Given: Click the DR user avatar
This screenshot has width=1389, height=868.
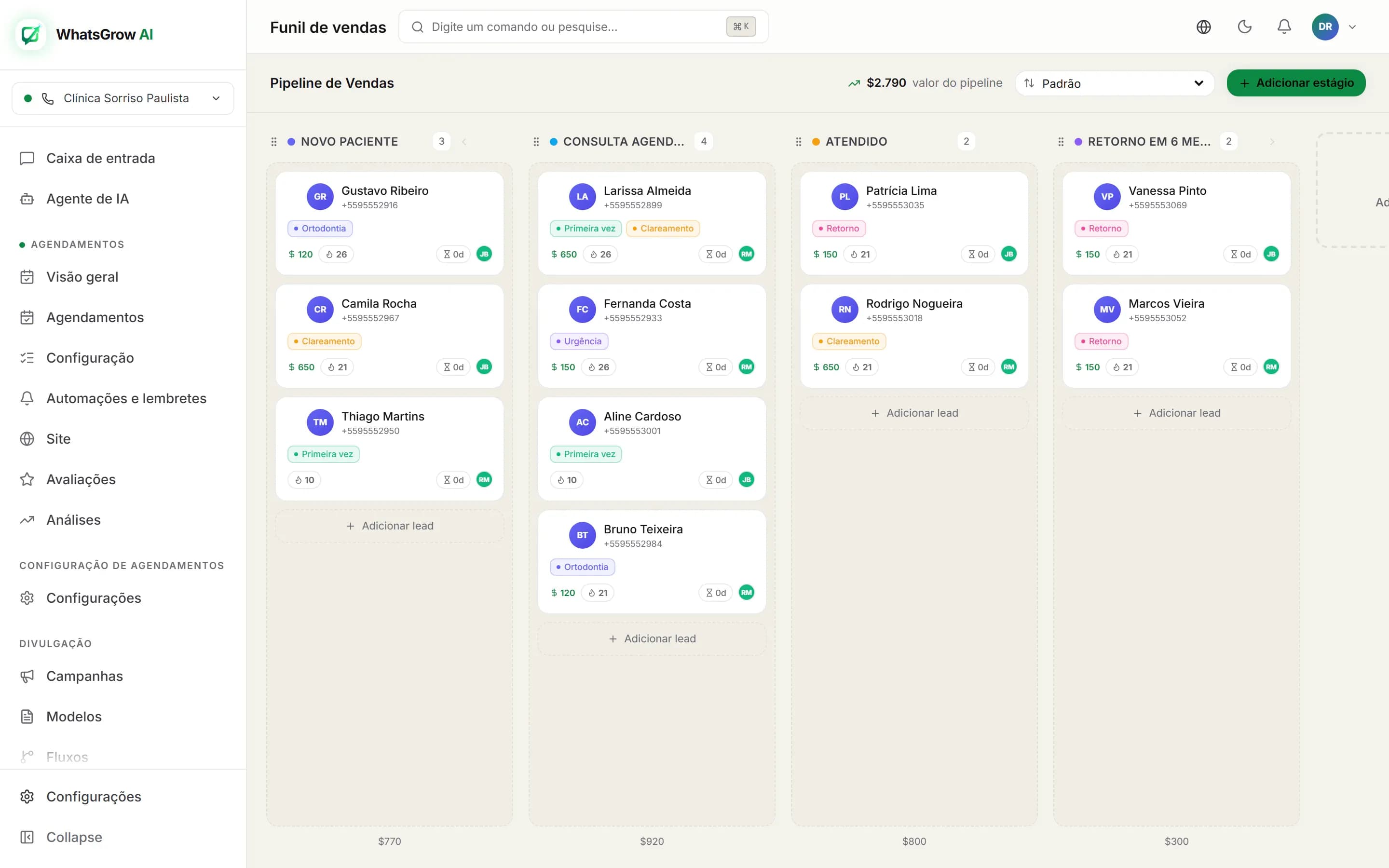Looking at the screenshot, I should [1325, 27].
